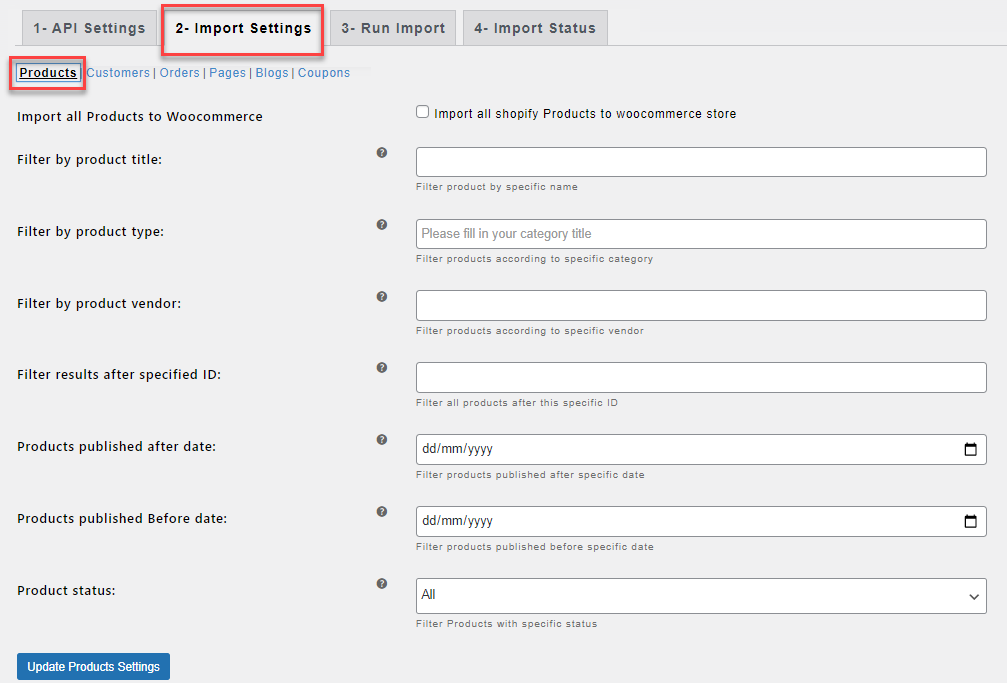Click the Update Products Settings button
The image size is (1007, 683).
[x=94, y=667]
